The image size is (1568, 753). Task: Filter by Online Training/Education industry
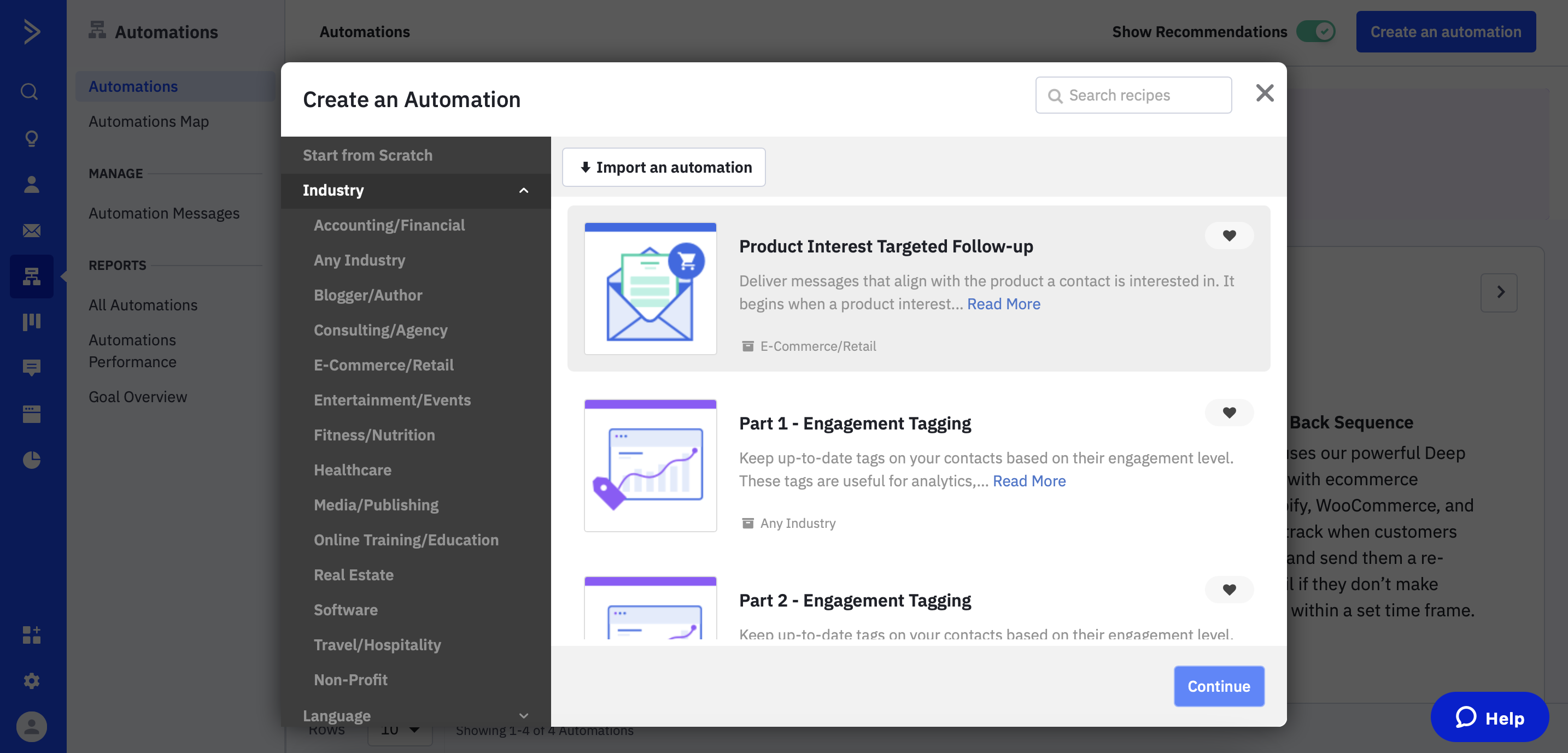[x=406, y=540]
